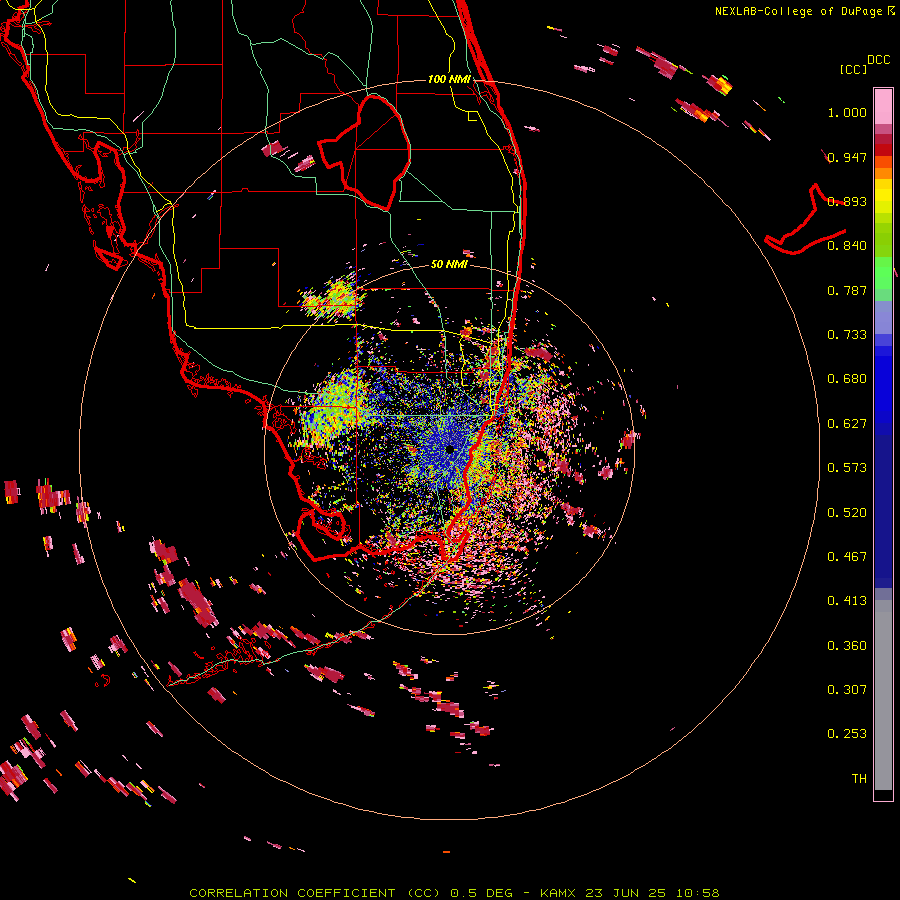Screen dimensions: 900x900
Task: Click the 0.733 scale value
Action: coord(847,335)
